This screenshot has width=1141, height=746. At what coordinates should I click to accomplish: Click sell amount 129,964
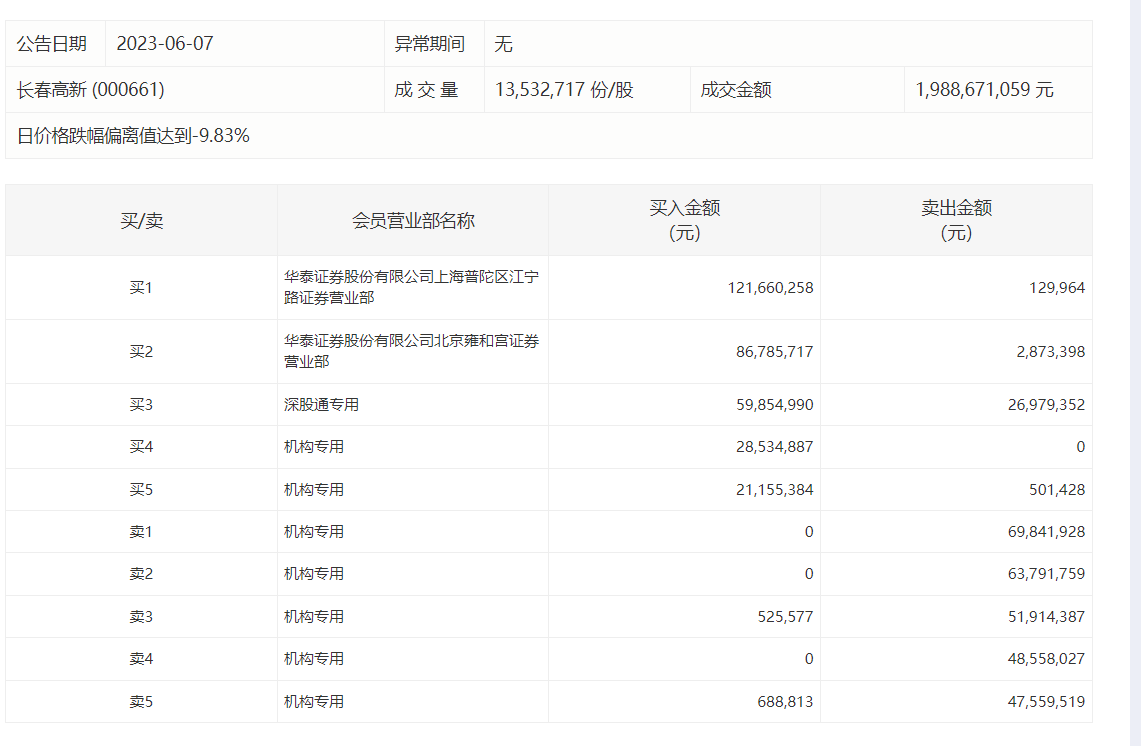point(1057,287)
